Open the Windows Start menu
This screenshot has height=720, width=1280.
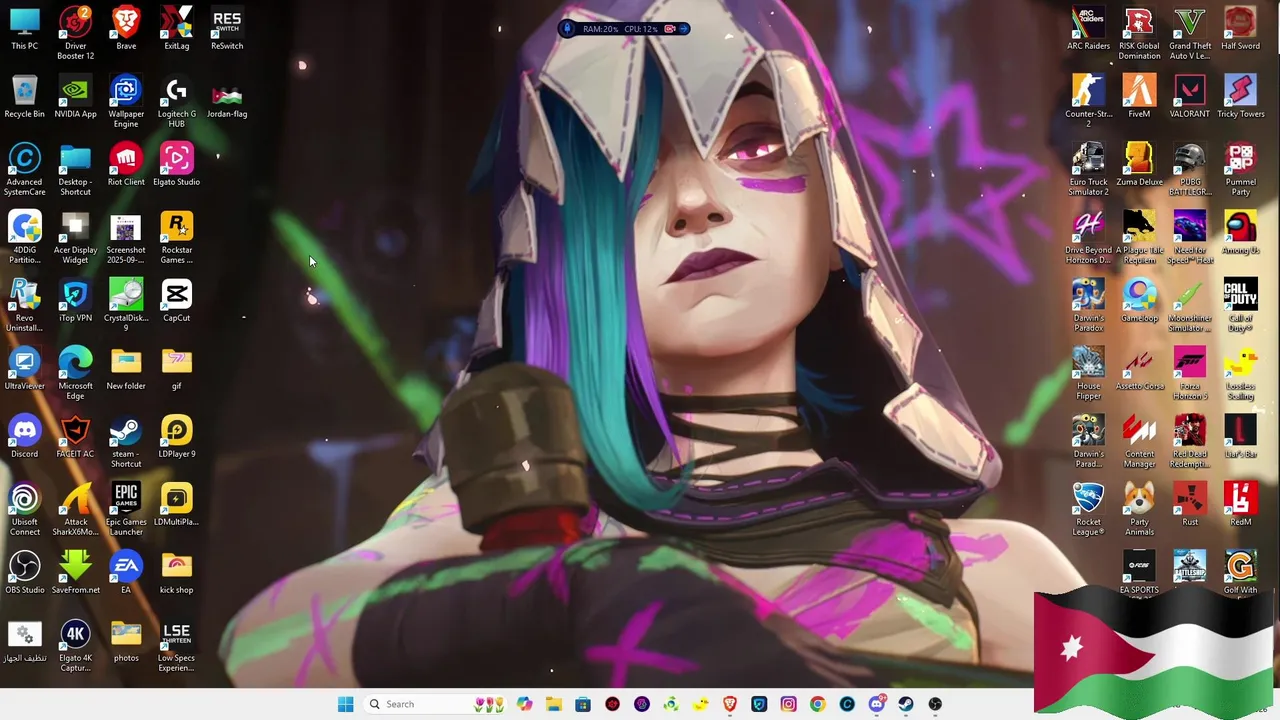tap(345, 704)
